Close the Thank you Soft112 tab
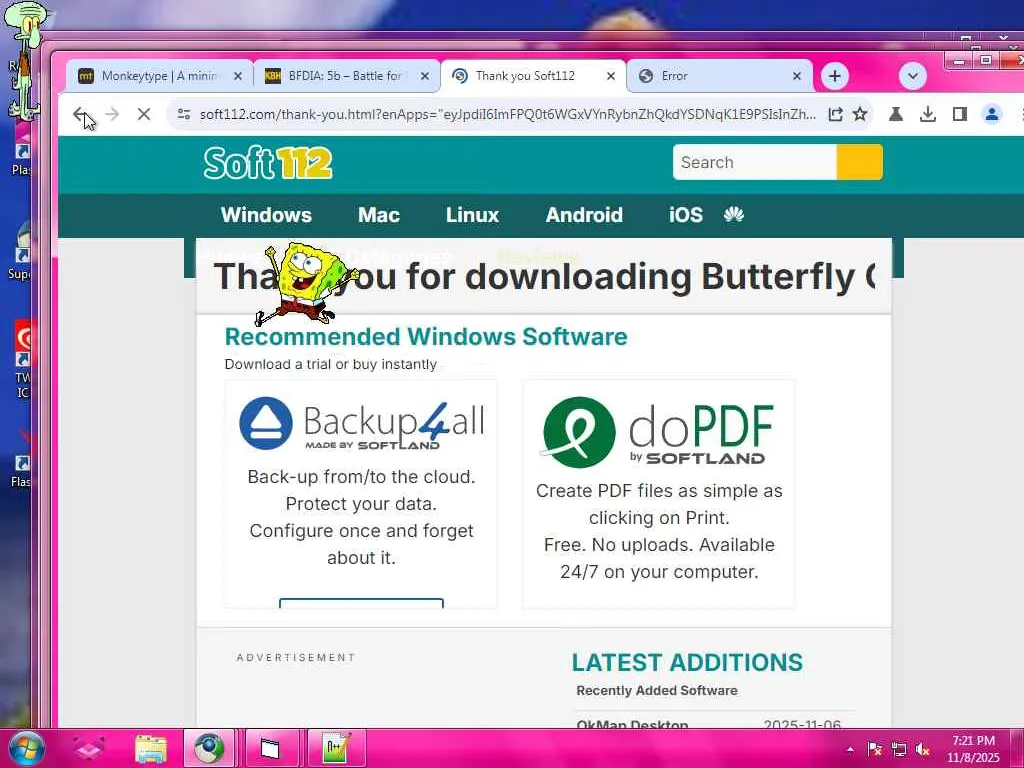 611,76
